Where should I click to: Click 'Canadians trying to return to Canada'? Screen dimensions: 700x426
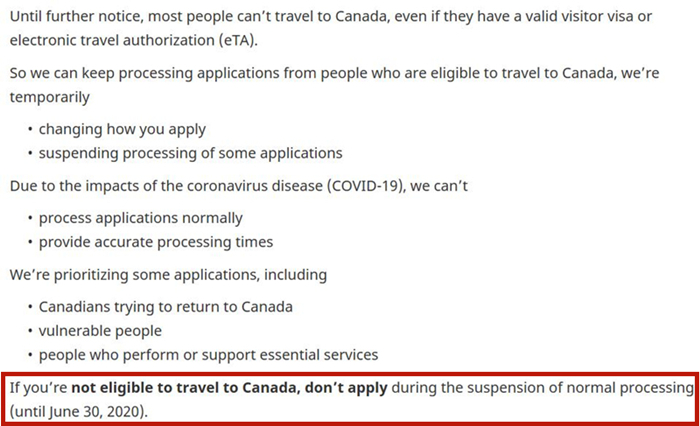(x=166, y=306)
